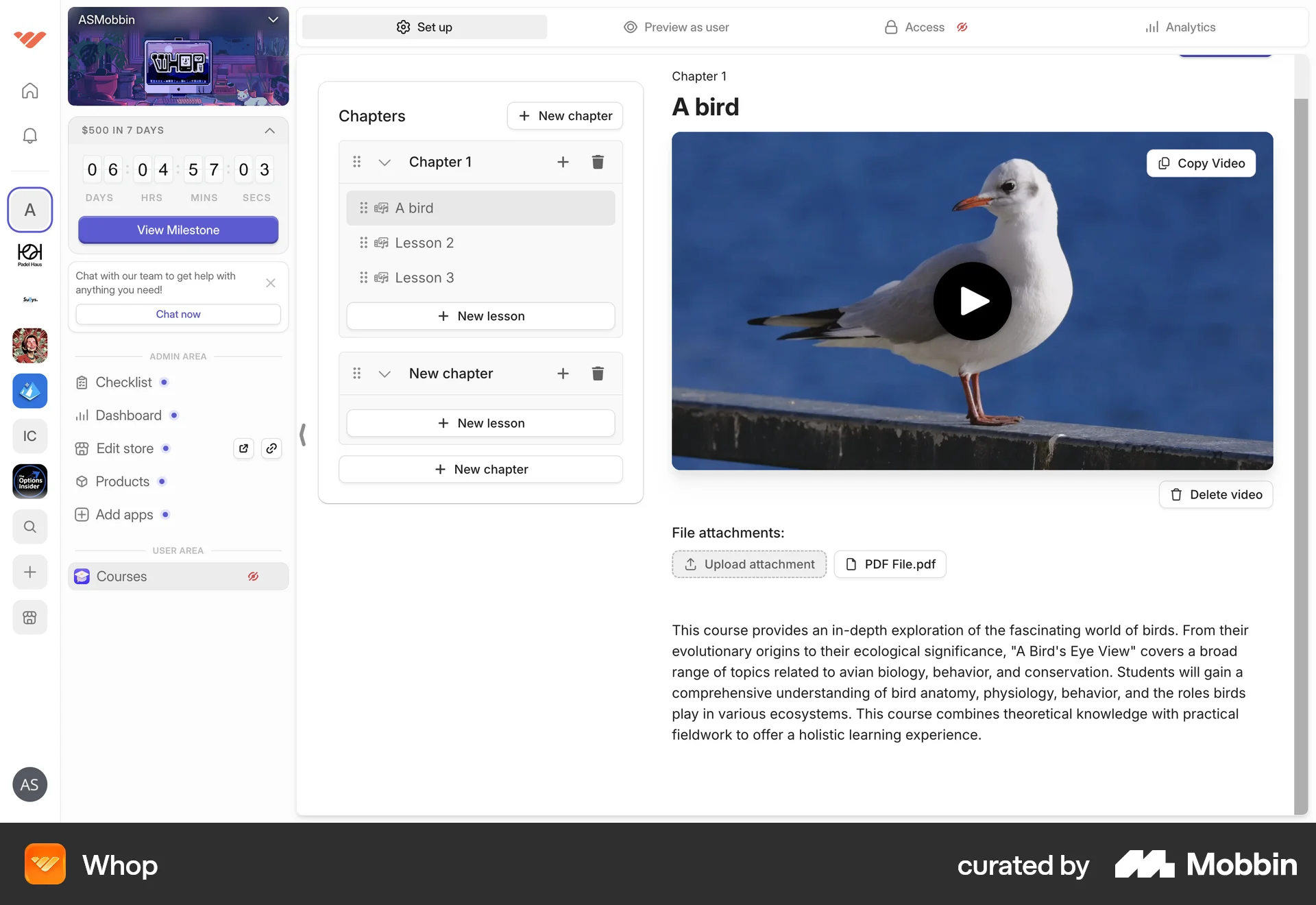
Task: Open the Home icon in the sidebar
Action: point(29,90)
